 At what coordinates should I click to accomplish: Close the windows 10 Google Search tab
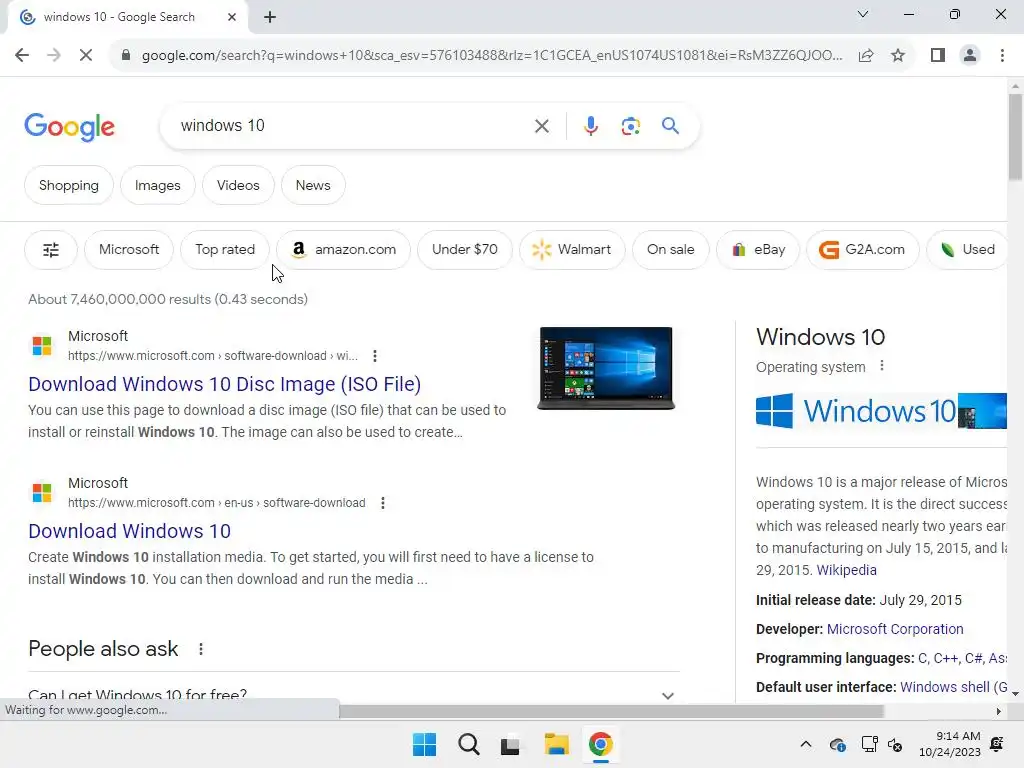[231, 17]
